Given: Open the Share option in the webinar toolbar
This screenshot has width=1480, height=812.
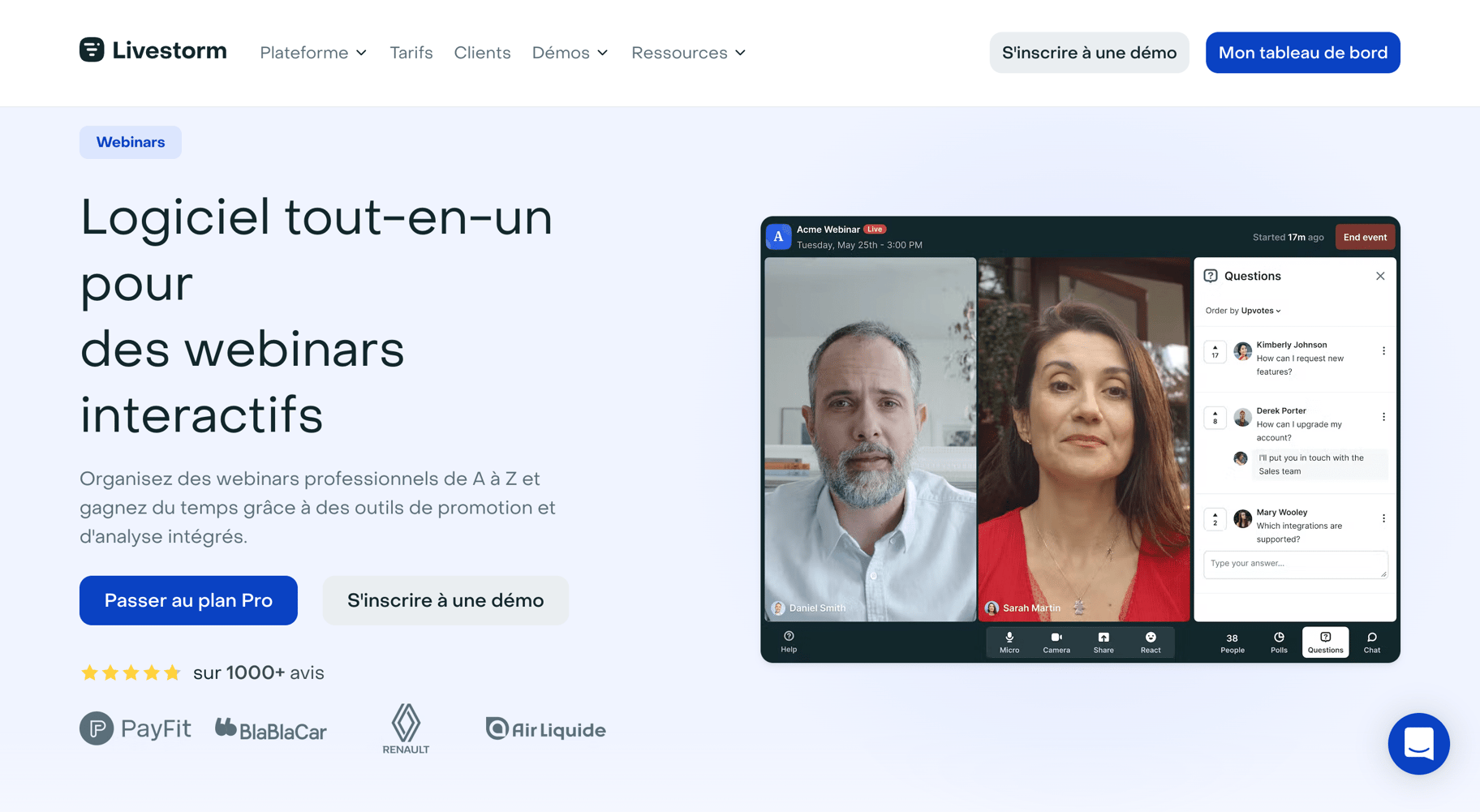Looking at the screenshot, I should 1103,642.
